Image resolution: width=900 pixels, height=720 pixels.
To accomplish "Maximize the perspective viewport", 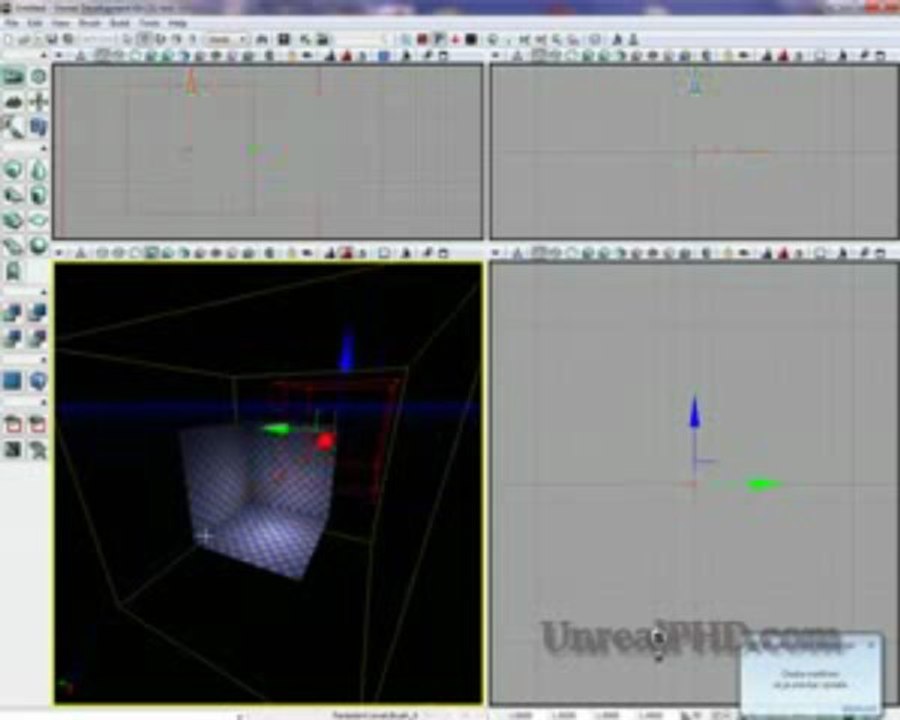I will tap(443, 253).
